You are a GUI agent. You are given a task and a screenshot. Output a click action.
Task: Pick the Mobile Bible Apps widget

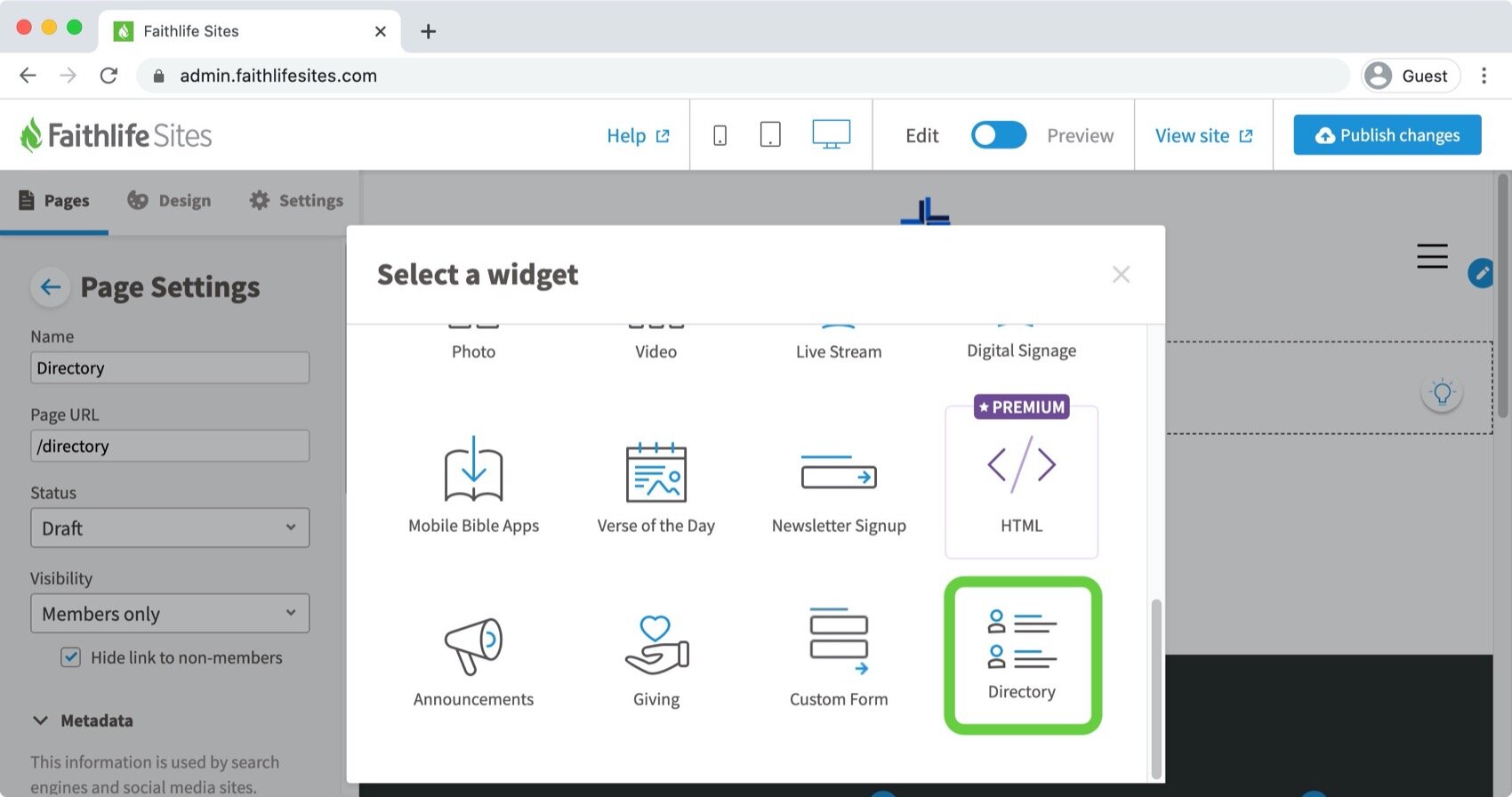(473, 484)
